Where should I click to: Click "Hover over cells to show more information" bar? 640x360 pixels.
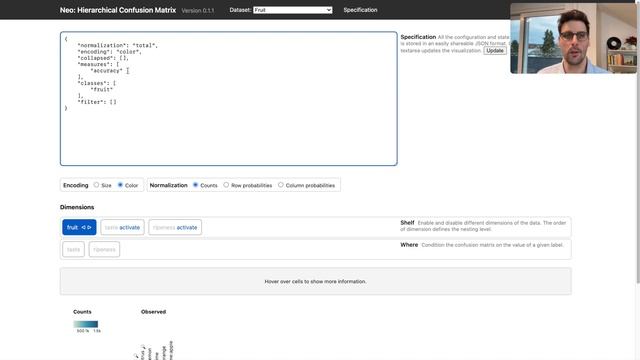(x=316, y=281)
